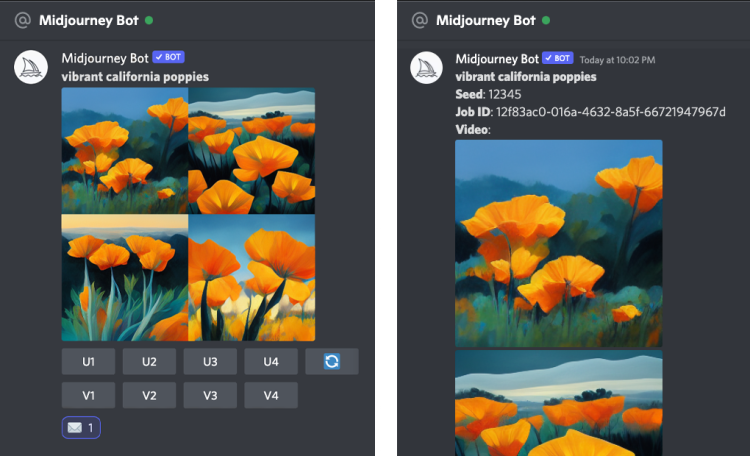Click the Today at 10:02 PM timestamp
Viewport: 750px width, 456px height.
tap(618, 60)
